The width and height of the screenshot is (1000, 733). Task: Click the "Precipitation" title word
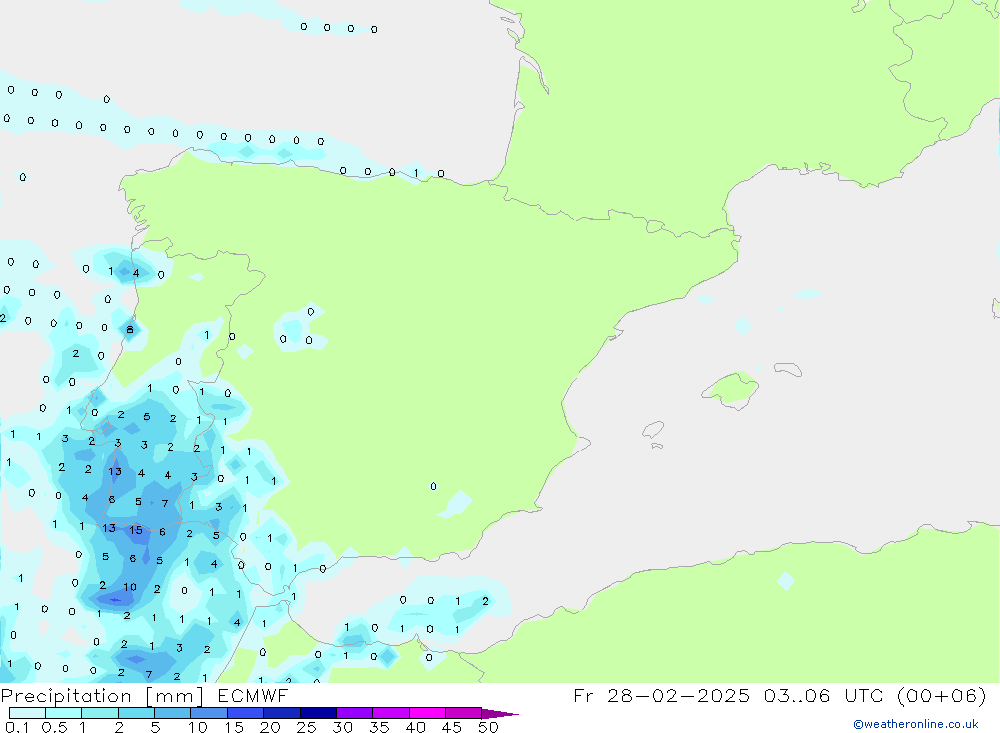click(x=66, y=697)
